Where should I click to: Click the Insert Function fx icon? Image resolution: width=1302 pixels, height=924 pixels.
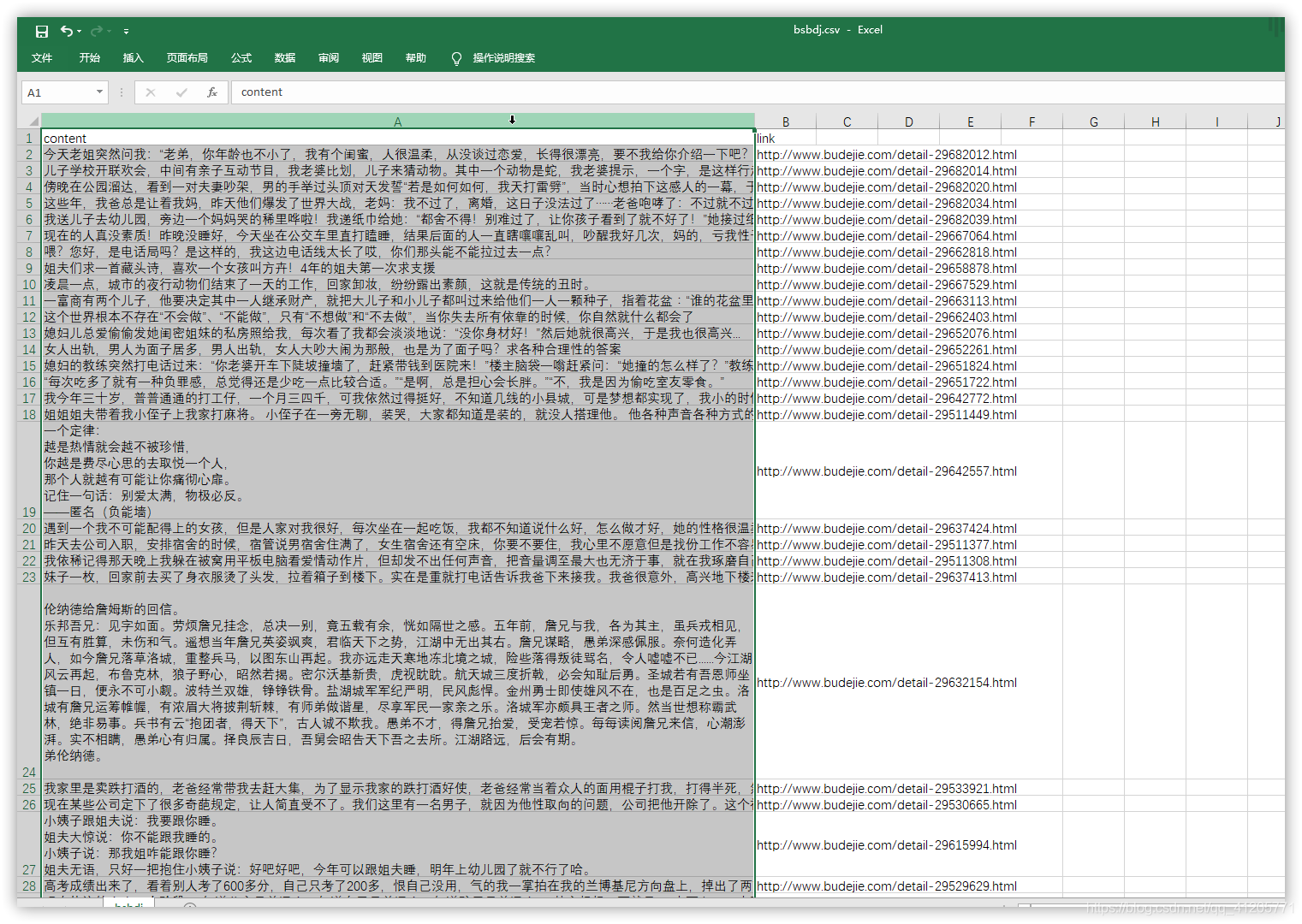pyautogui.click(x=212, y=92)
